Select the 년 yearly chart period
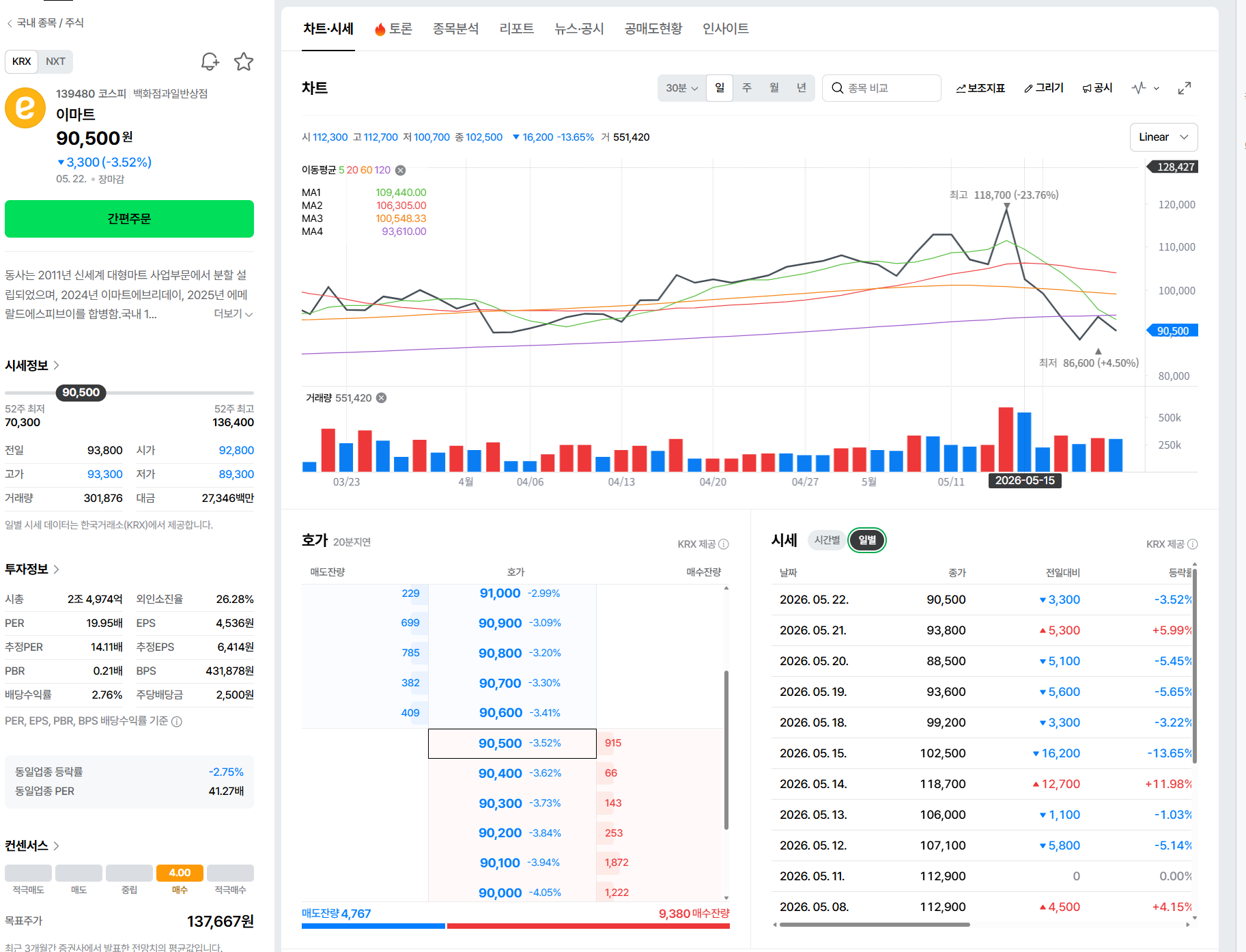The width and height of the screenshot is (1246, 952). (802, 88)
